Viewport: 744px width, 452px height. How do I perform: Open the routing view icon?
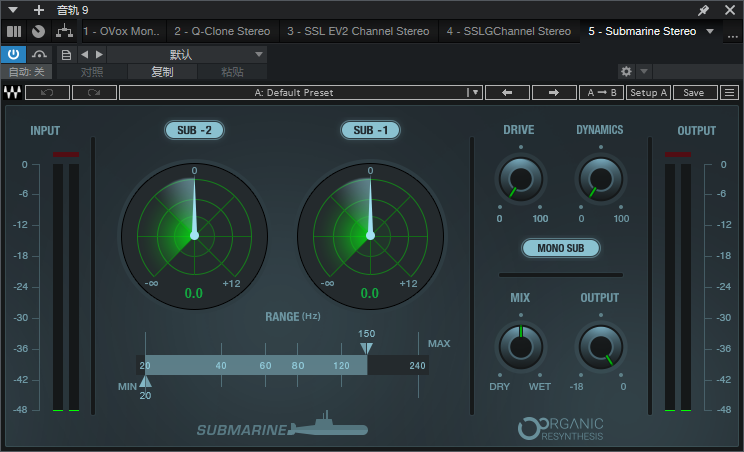click(x=65, y=31)
